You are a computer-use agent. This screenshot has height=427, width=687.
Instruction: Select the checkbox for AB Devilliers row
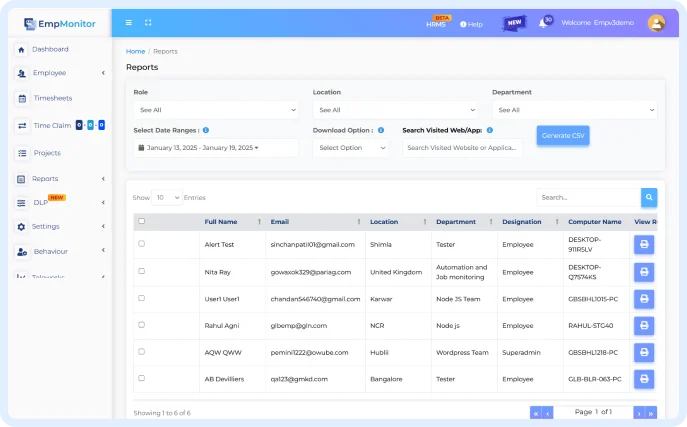click(142, 379)
